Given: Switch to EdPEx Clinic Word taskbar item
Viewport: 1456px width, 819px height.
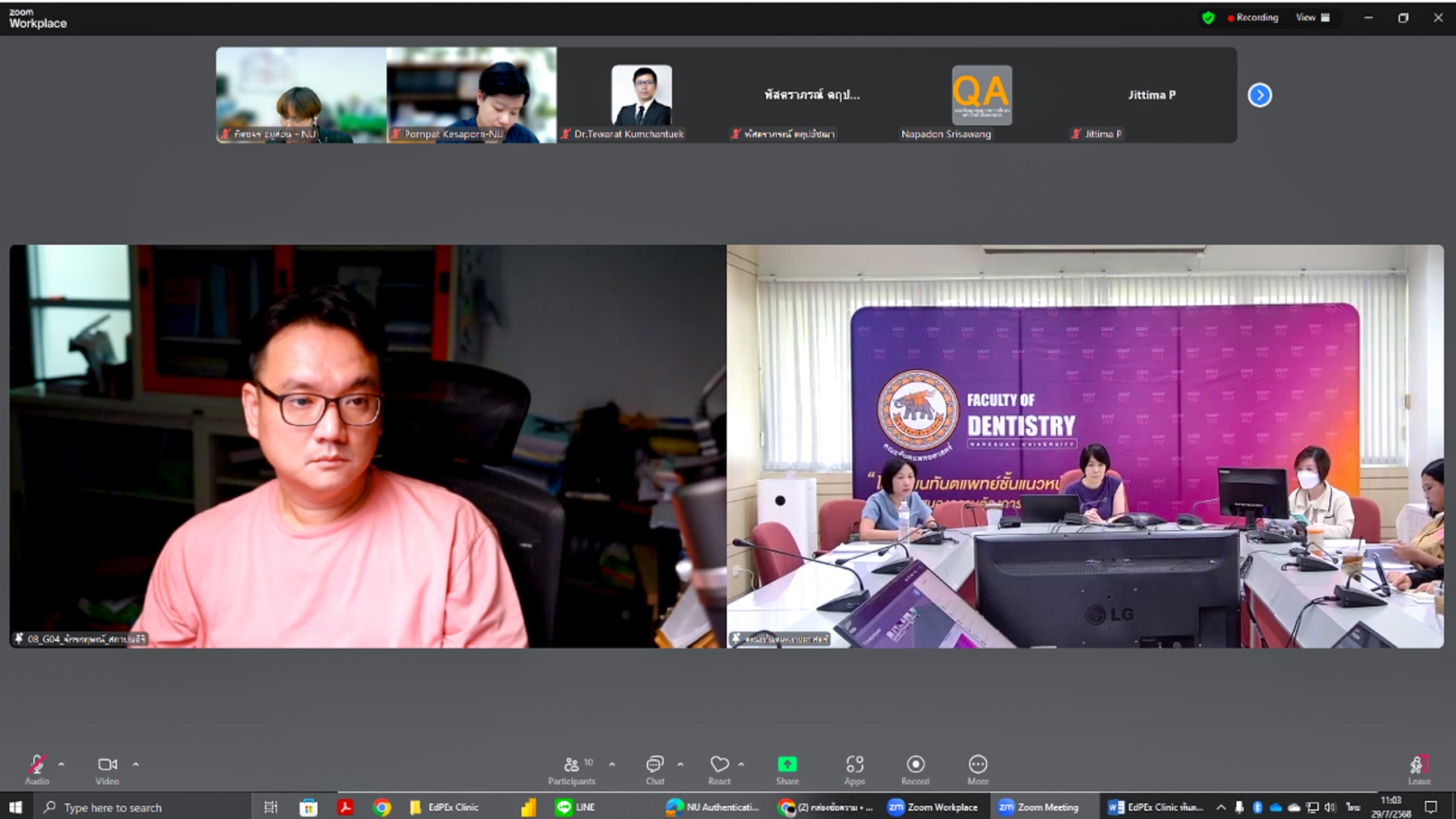Looking at the screenshot, I should point(1155,807).
